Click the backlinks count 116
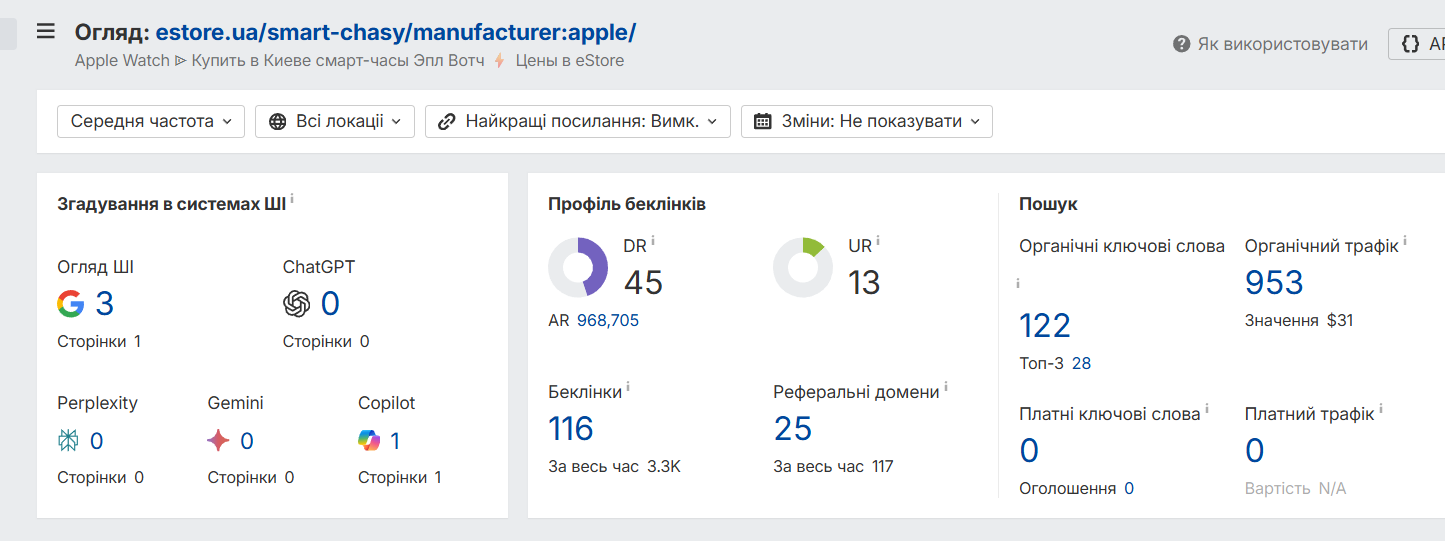The image size is (1445, 541). point(571,429)
